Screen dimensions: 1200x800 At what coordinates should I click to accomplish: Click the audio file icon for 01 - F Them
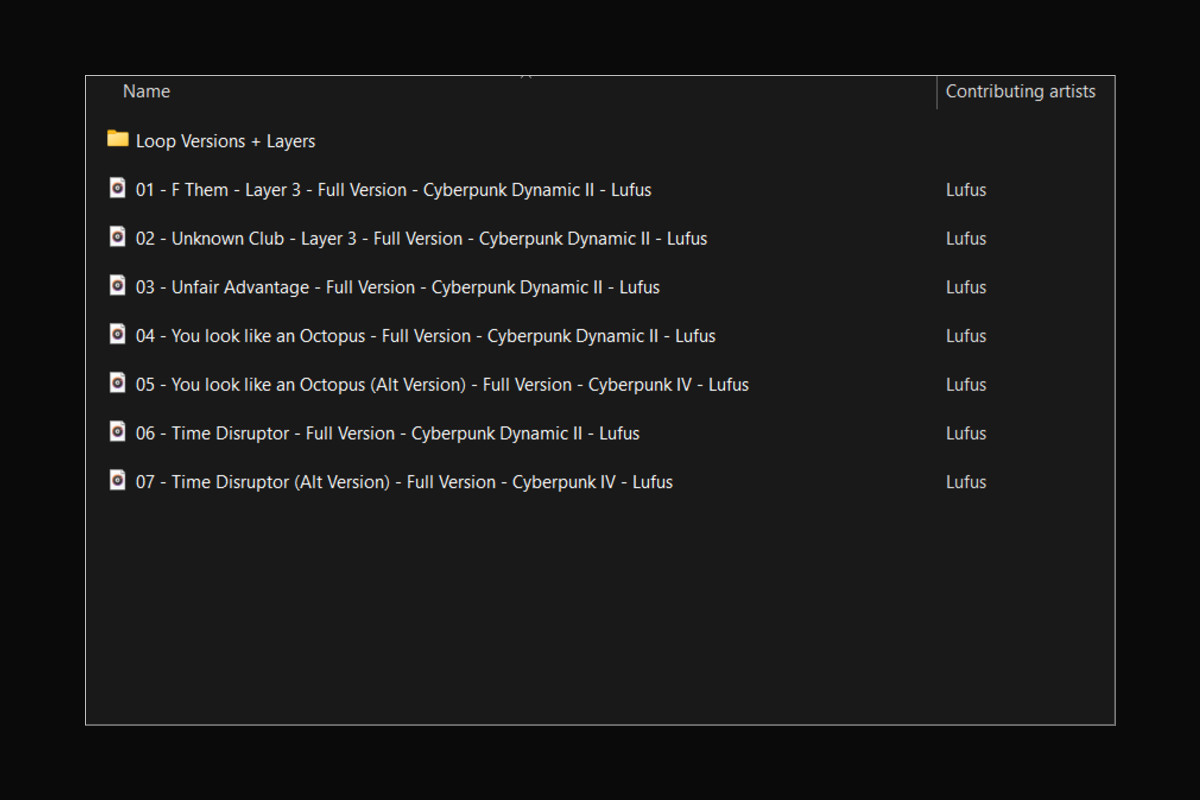118,188
